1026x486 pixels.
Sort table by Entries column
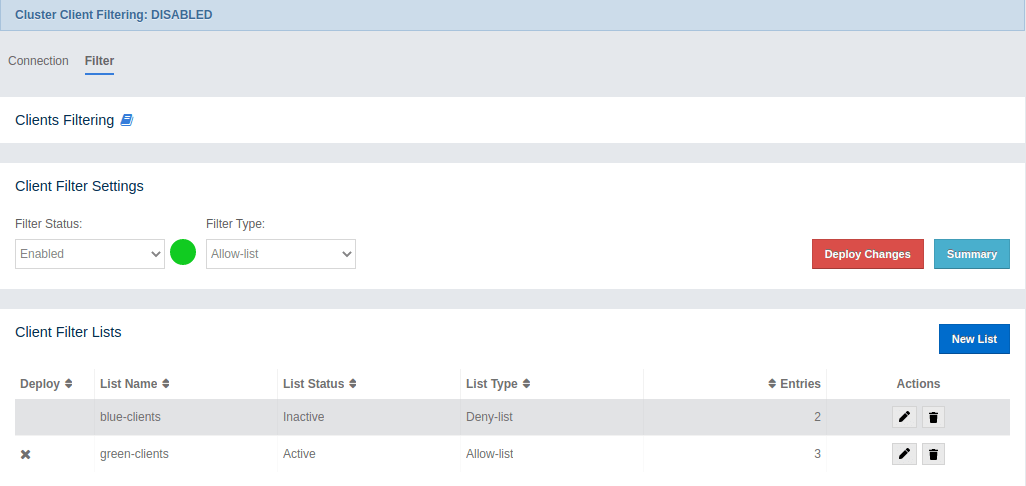click(794, 384)
